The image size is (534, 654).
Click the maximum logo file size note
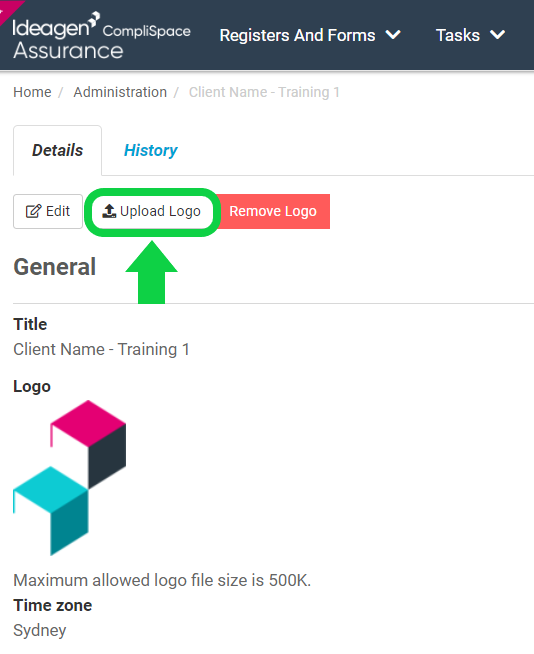162,580
